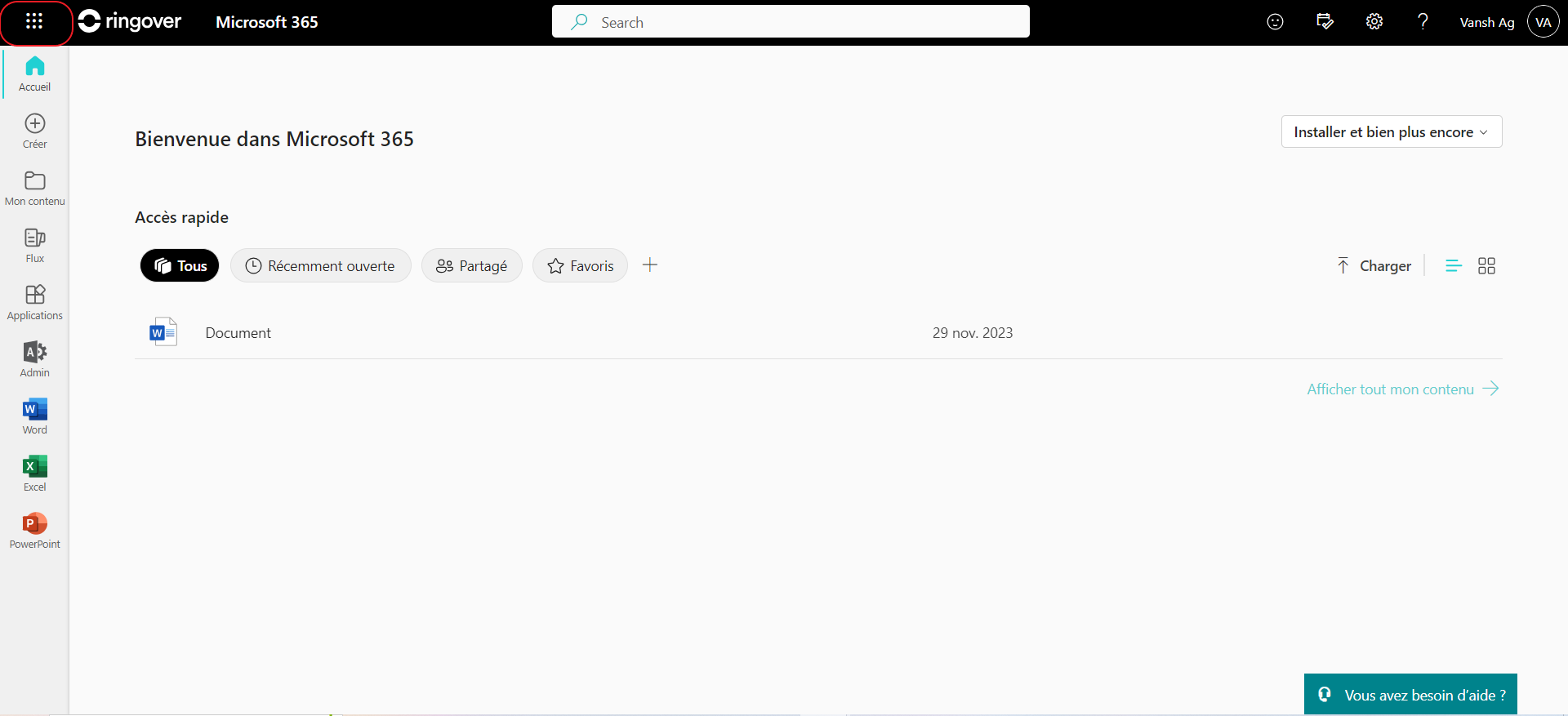Viewport: 1568px width, 716px height.
Task: Select the Récemment ouverte filter
Action: (320, 265)
